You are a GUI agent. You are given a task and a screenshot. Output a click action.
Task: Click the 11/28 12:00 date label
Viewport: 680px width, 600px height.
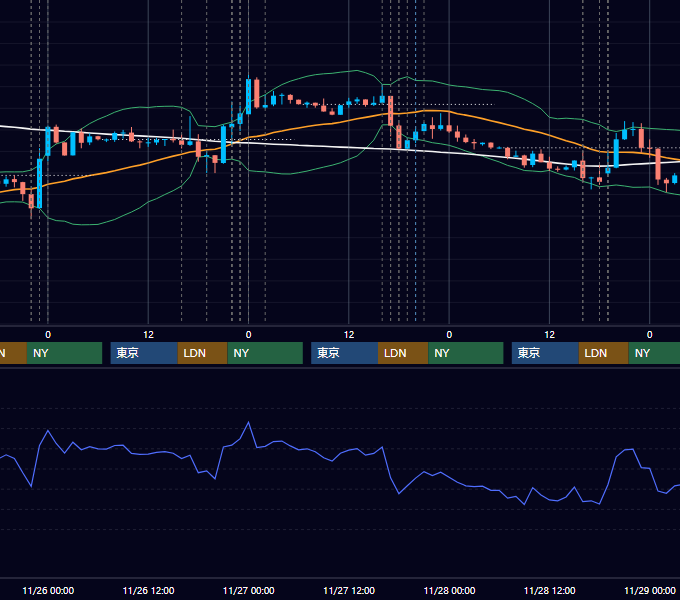549,590
